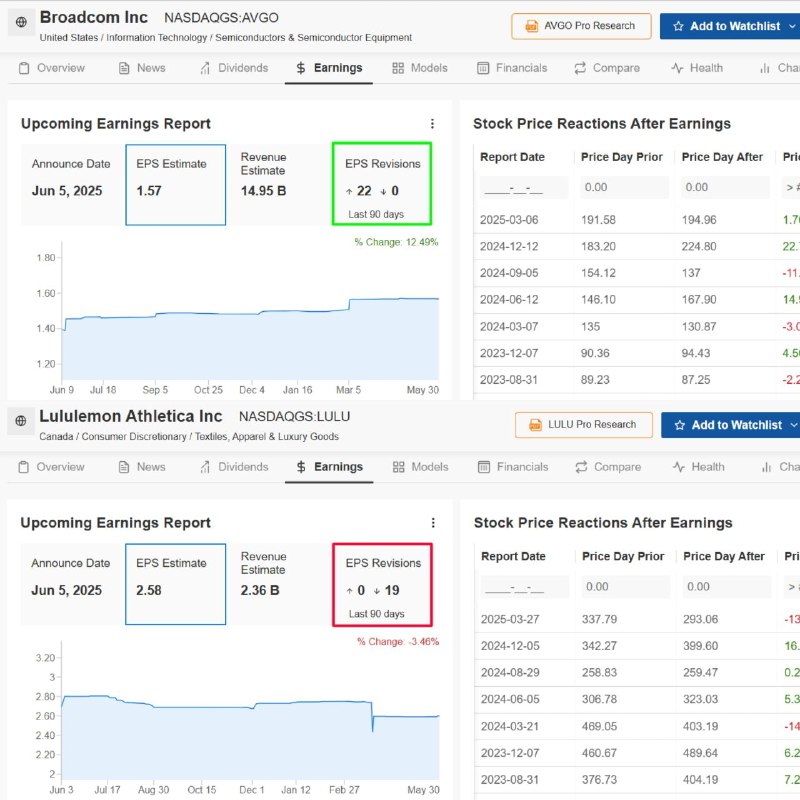Go to the Compare tab under Lululemon
The width and height of the screenshot is (800, 800).
[x=607, y=467]
